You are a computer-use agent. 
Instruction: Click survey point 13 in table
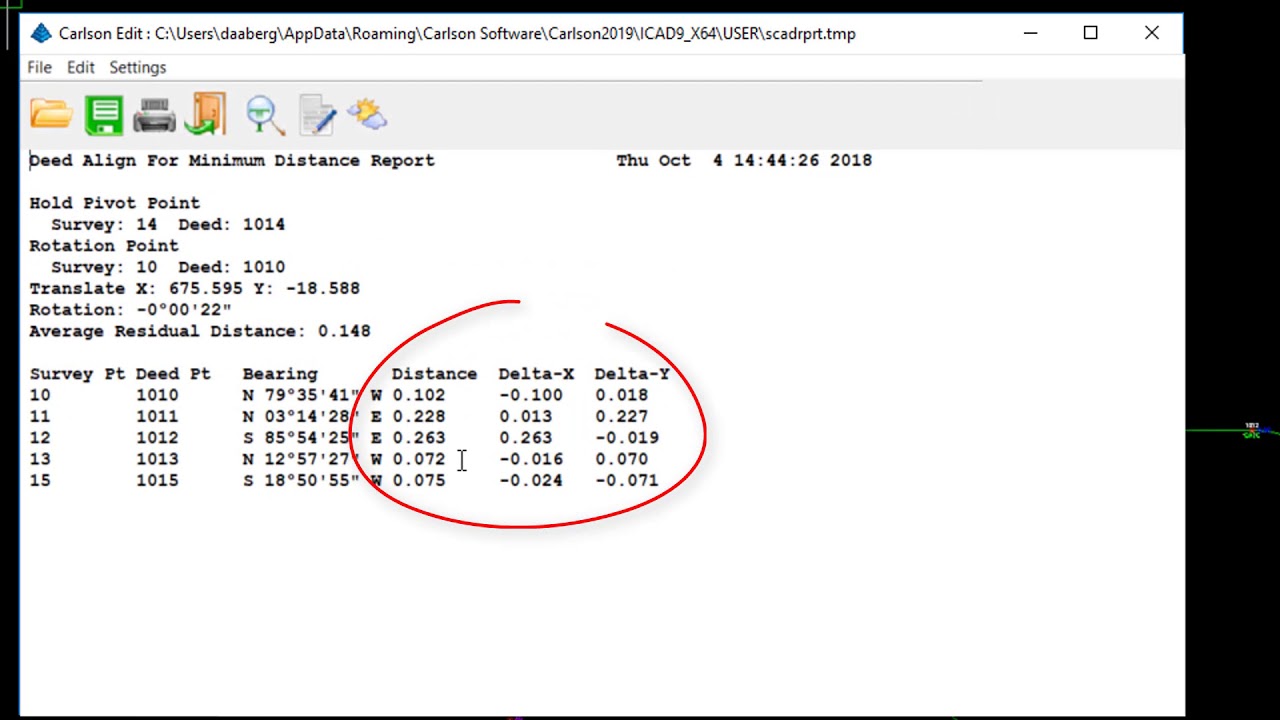coord(40,459)
